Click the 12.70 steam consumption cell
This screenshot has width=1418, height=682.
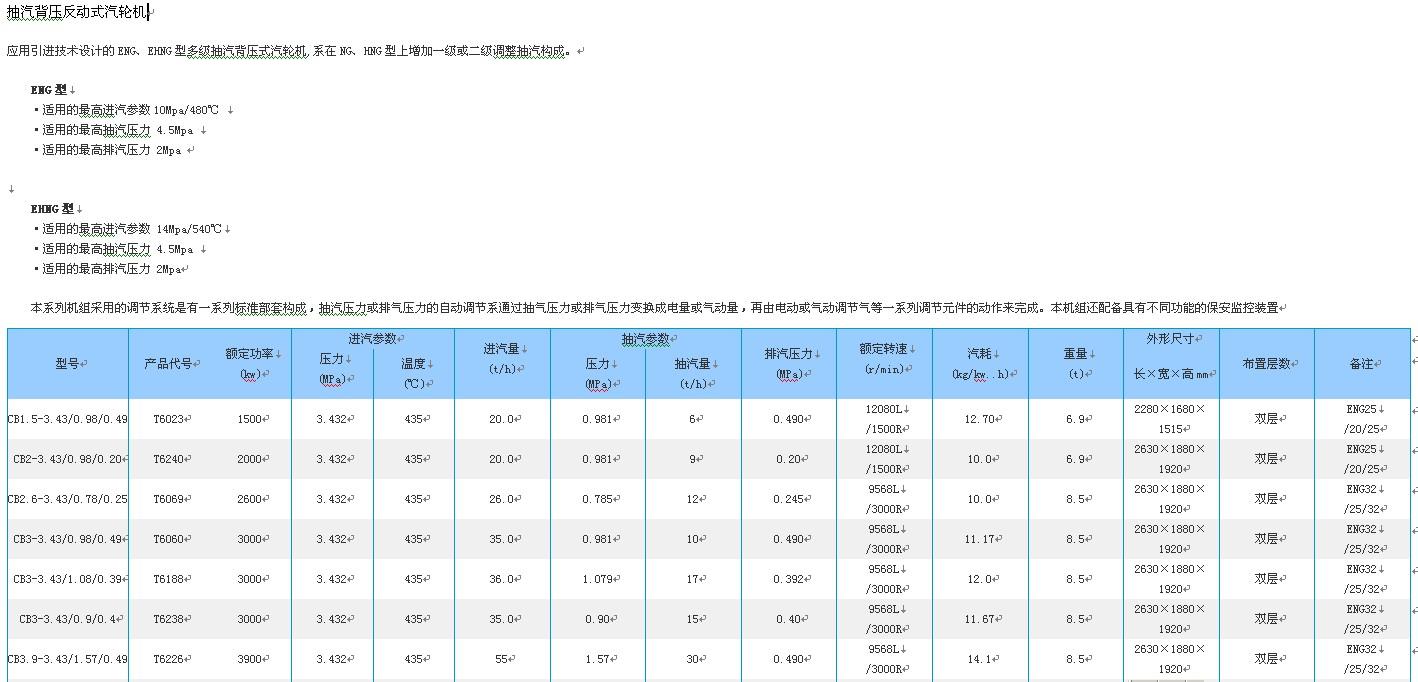pos(979,419)
